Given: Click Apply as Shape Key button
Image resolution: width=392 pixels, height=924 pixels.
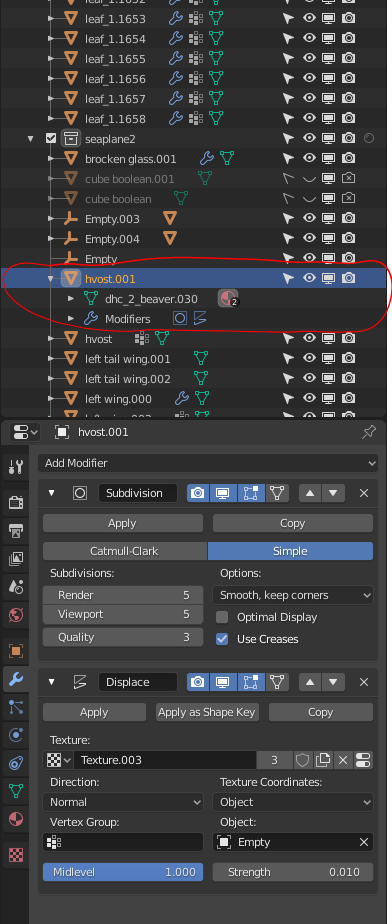Looking at the screenshot, I should point(207,712).
